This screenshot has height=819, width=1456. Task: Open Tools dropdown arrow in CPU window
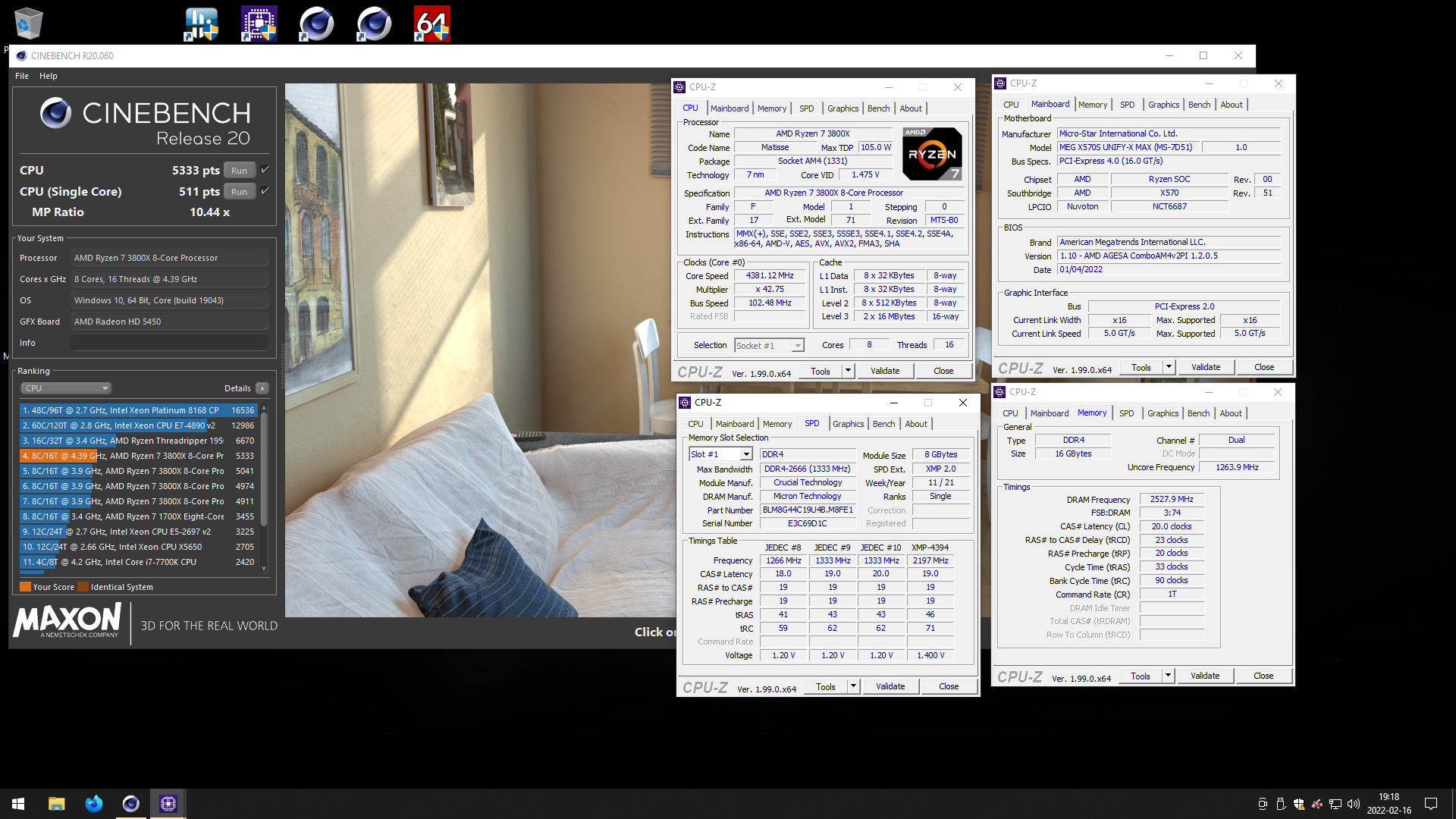pyautogui.click(x=849, y=371)
